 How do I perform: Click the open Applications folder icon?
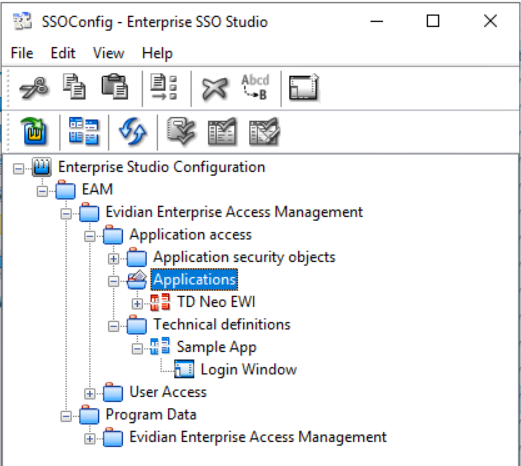137,280
